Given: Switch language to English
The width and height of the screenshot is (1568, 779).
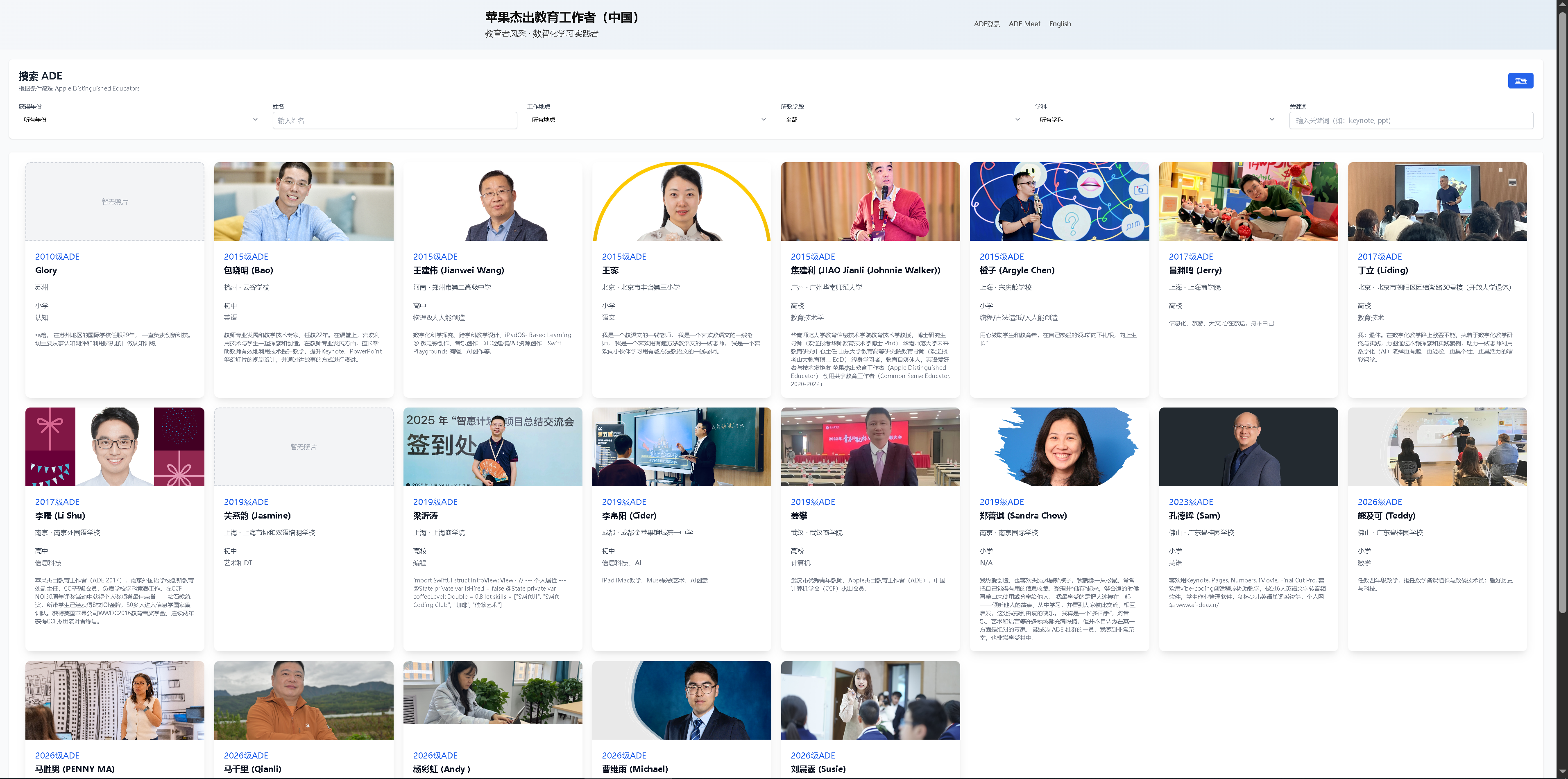Looking at the screenshot, I should 1060,24.
